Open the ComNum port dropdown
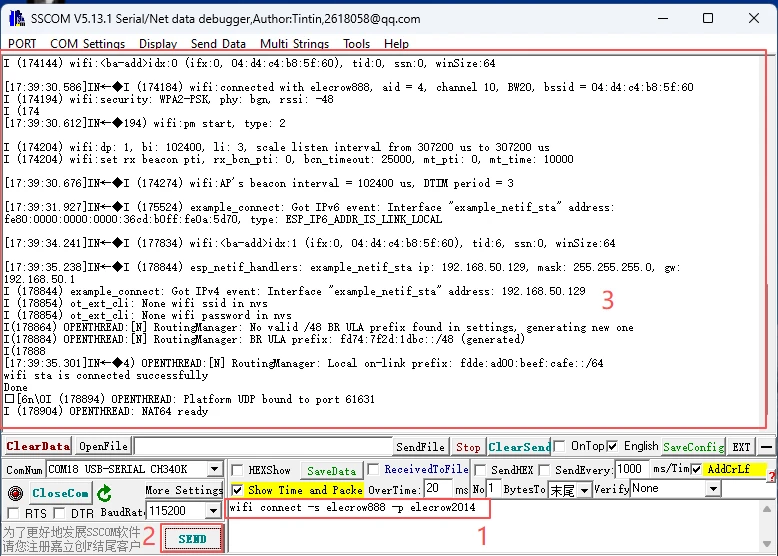The width and height of the screenshot is (778, 556). (x=214, y=469)
